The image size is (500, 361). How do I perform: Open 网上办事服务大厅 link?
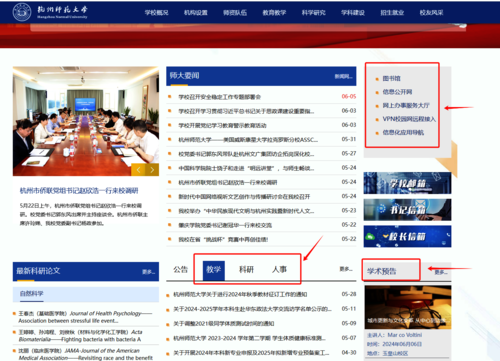tap(406, 105)
